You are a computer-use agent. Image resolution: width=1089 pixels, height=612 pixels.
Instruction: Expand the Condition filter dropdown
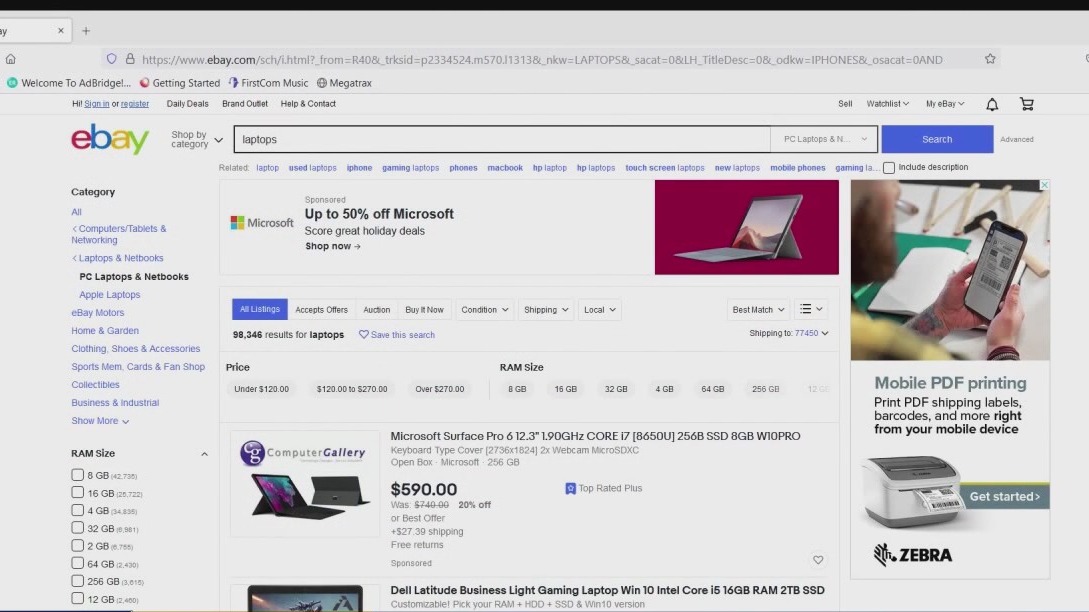(485, 310)
